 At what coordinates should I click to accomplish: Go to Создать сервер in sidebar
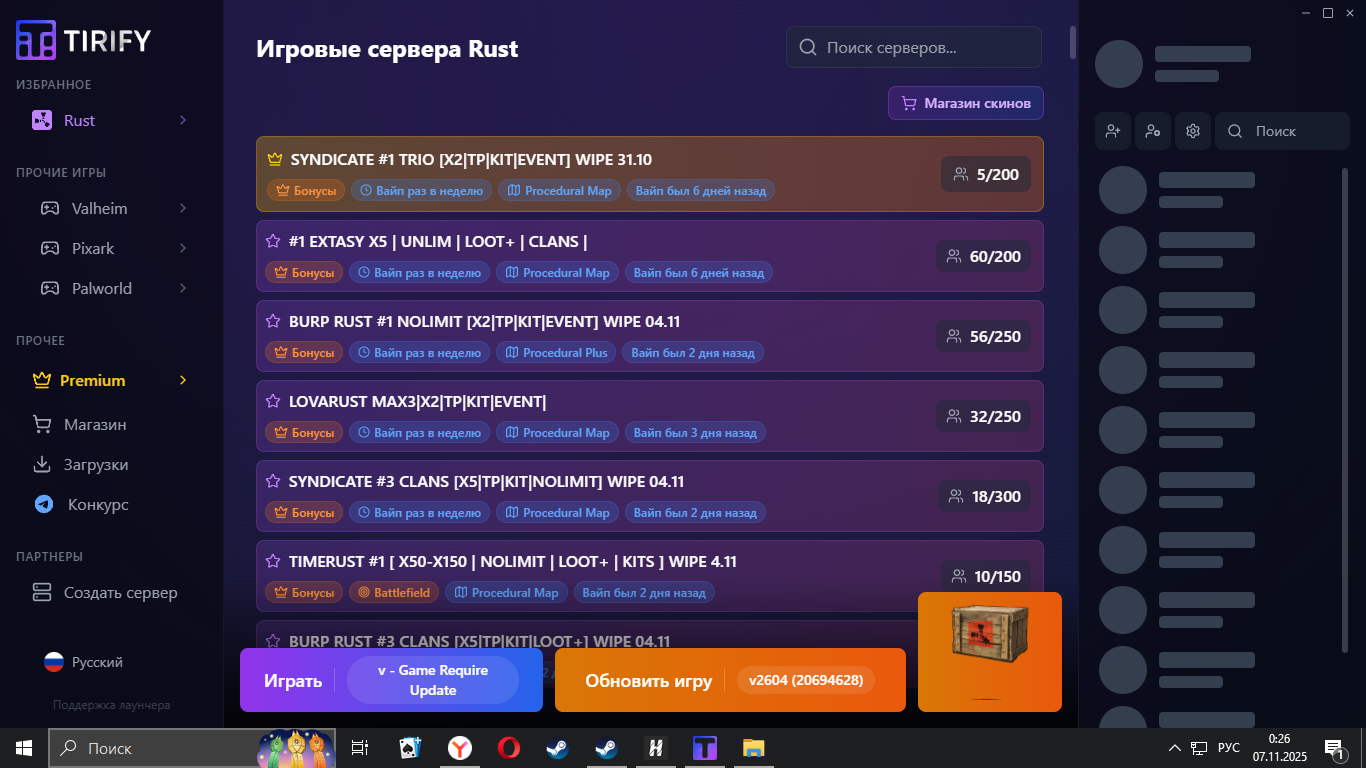click(120, 593)
